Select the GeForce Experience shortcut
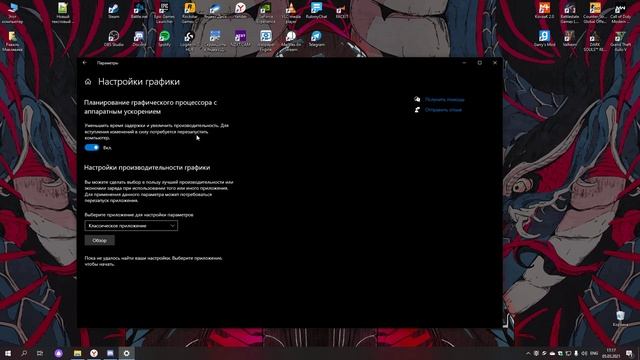This screenshot has width=640, height=360. tap(266, 12)
